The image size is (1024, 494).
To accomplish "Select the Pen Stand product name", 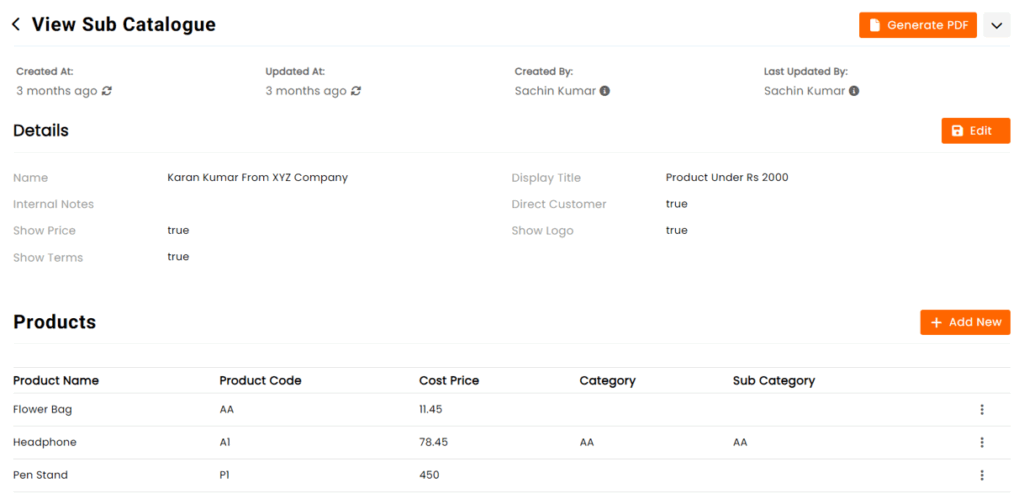I will [40, 475].
